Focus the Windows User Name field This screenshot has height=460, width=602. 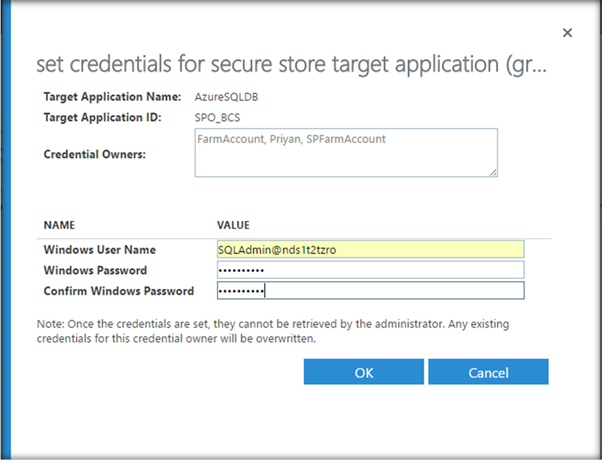pos(370,249)
